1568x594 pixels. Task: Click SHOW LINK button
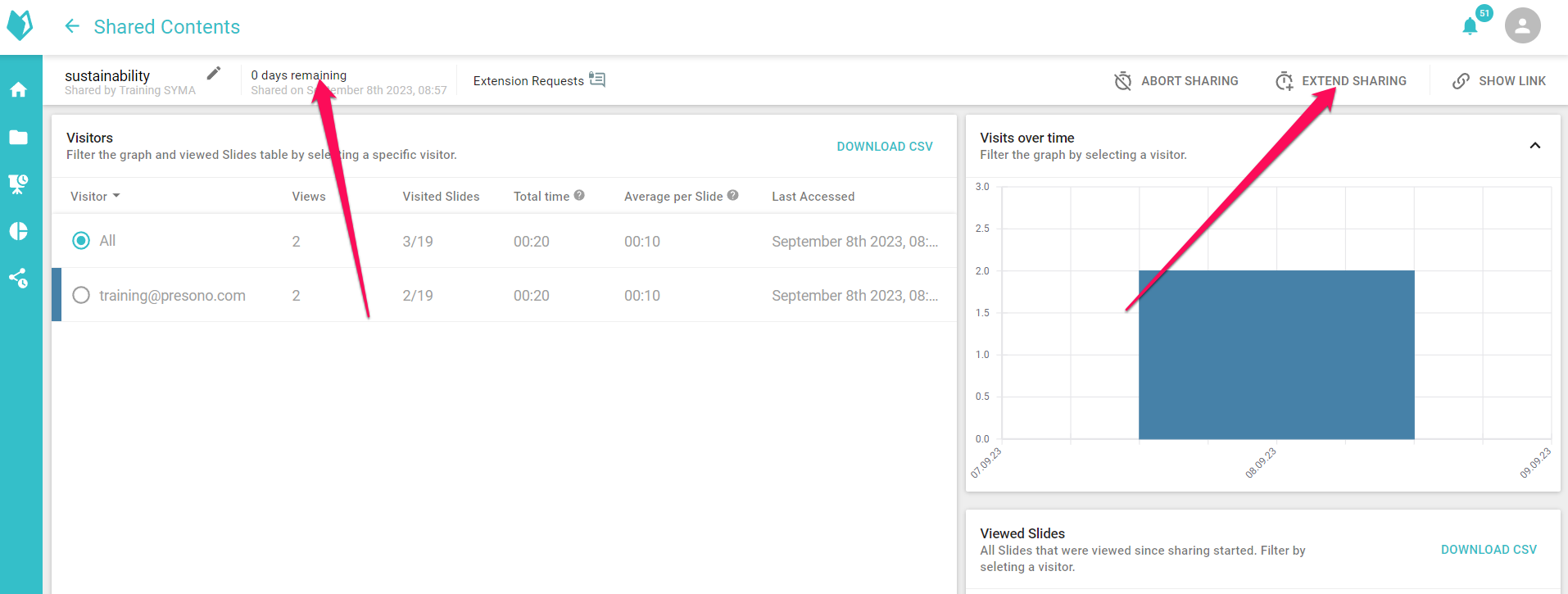click(x=1499, y=80)
